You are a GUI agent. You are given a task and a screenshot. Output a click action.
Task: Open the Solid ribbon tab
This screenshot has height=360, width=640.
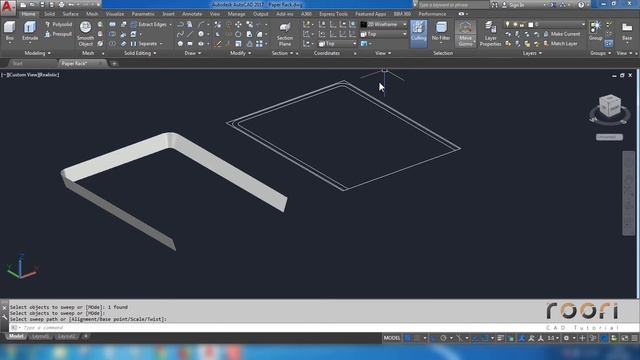coord(49,14)
